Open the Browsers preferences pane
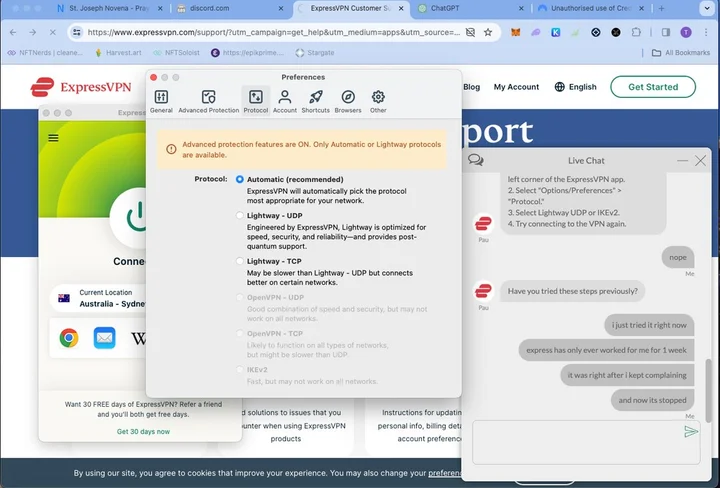 (x=347, y=100)
